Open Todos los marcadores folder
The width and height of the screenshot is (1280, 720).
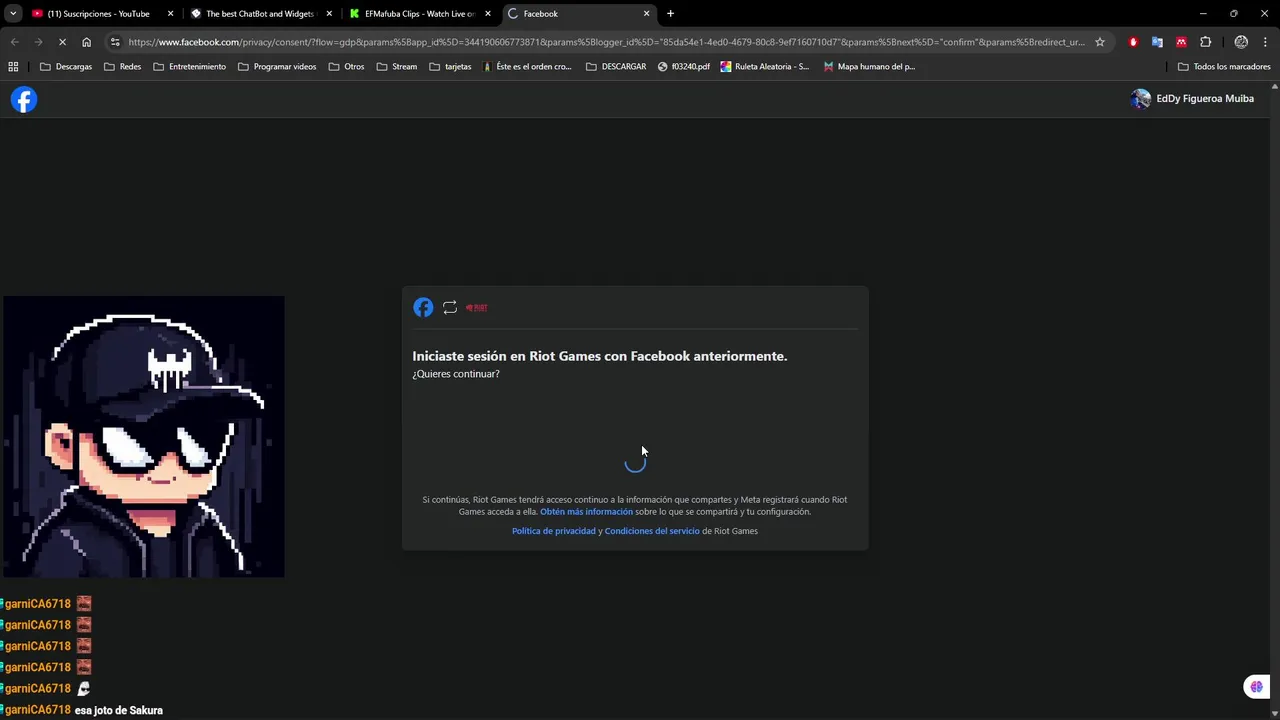[x=1224, y=67]
